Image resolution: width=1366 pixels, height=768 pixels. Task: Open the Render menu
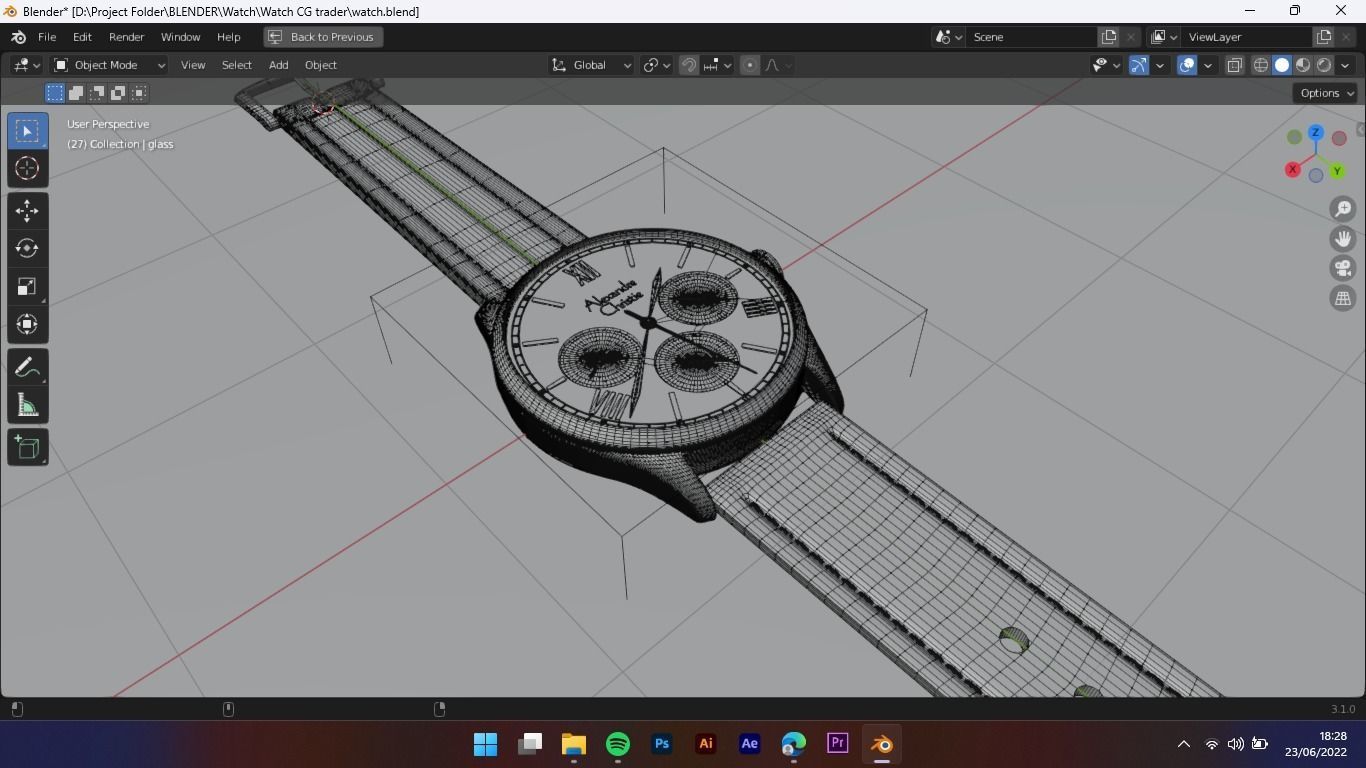[126, 37]
